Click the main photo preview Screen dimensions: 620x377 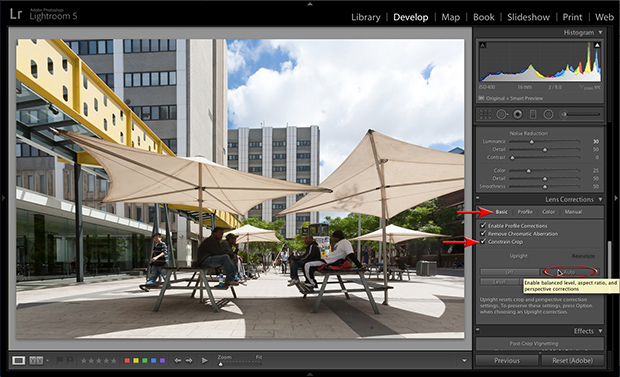240,188
